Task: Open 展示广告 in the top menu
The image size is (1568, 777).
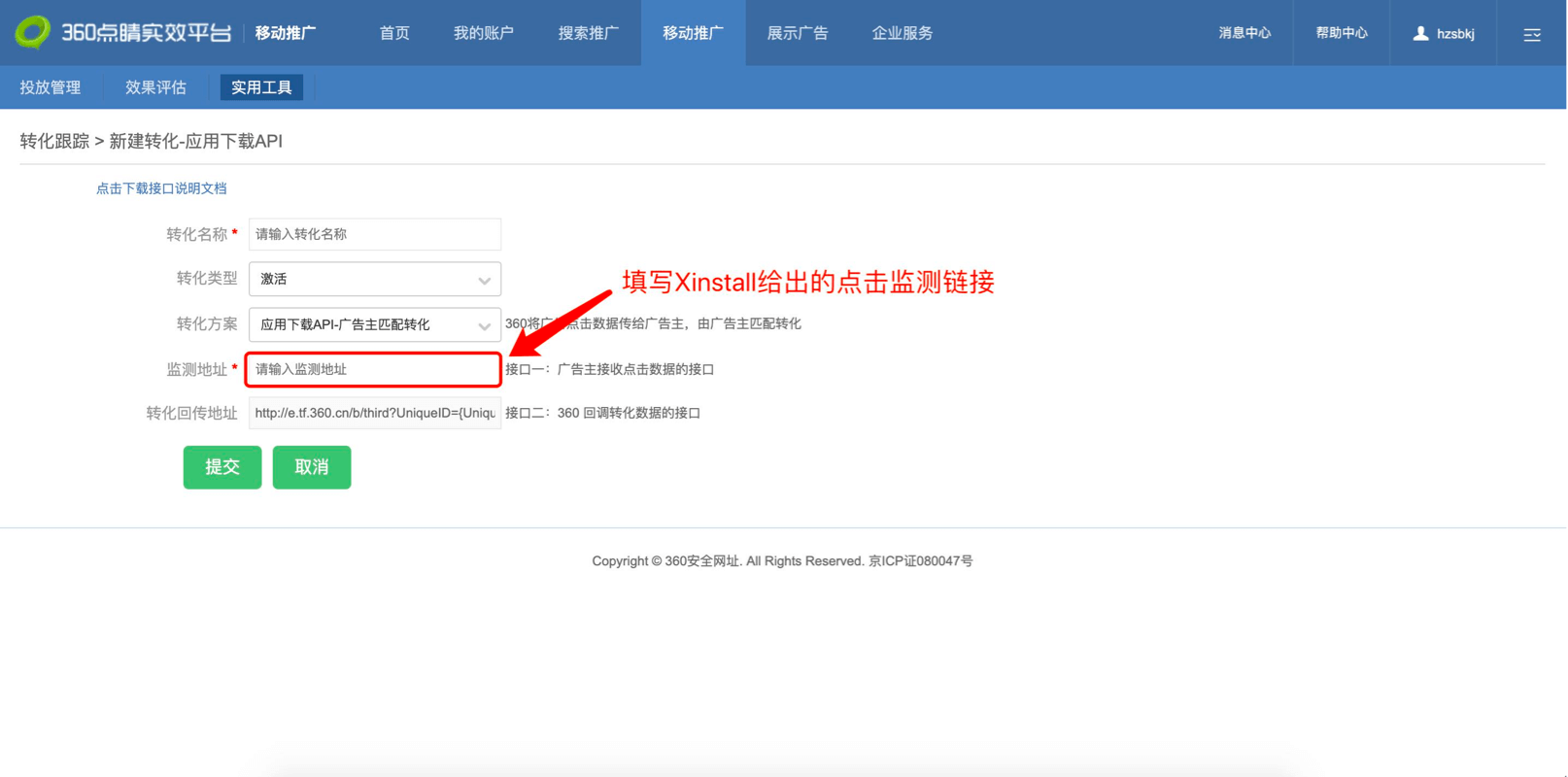Action: point(798,33)
